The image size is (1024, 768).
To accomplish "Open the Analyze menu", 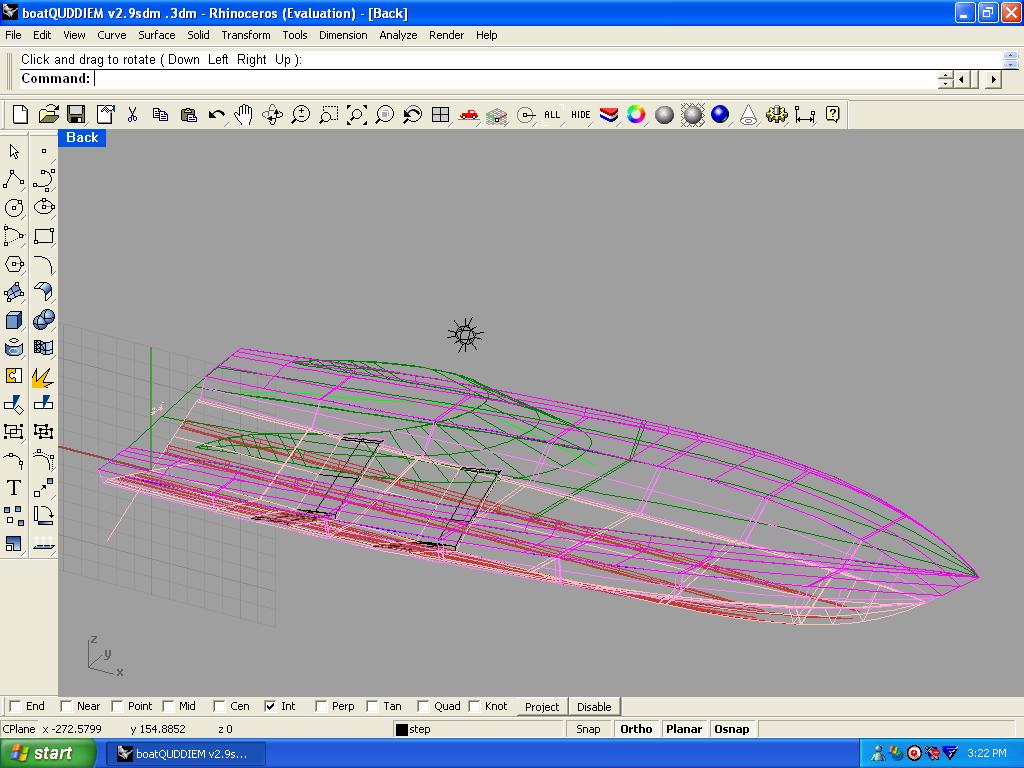I will [x=398, y=35].
